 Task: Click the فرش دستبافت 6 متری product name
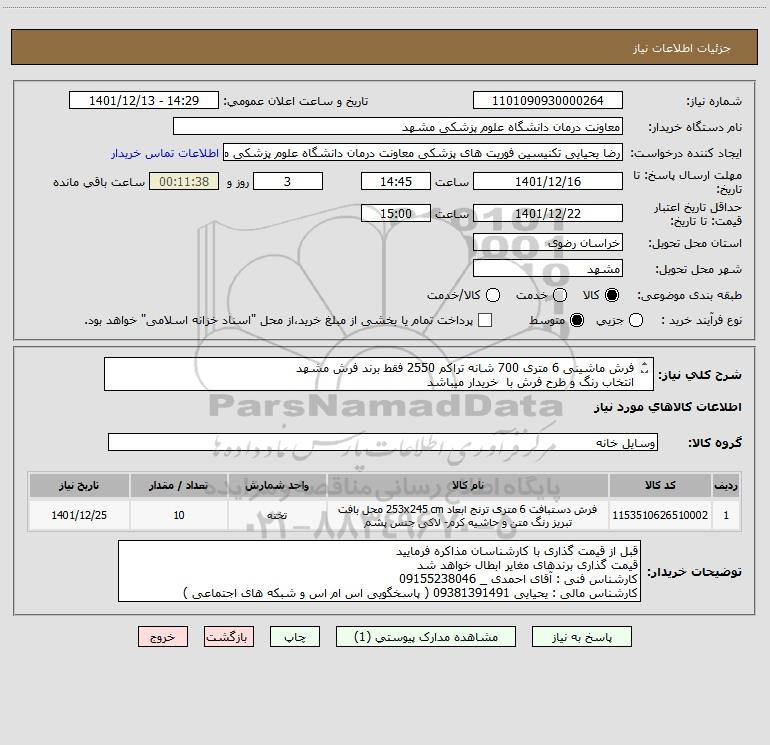click(x=468, y=515)
